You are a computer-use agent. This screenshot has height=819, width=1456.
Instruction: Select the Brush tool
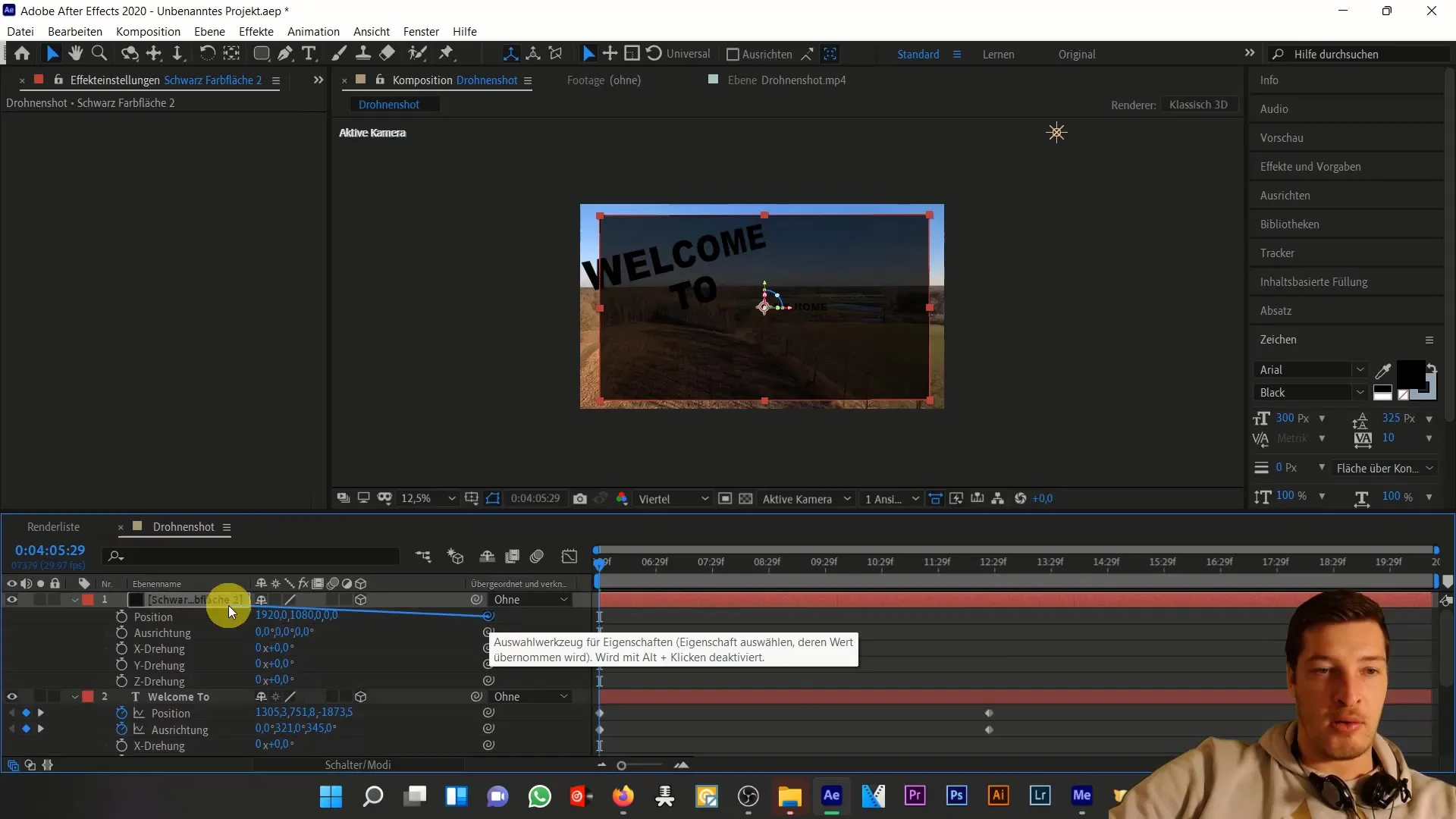tap(339, 54)
